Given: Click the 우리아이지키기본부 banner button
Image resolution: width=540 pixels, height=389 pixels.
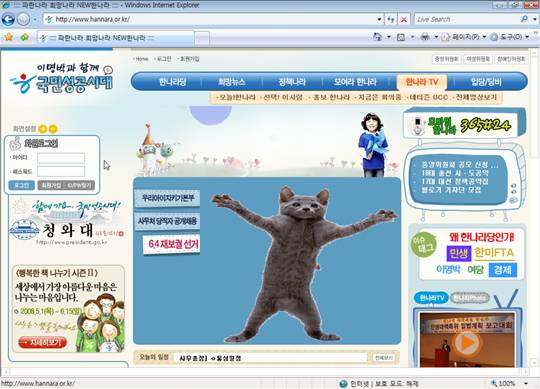Looking at the screenshot, I should pos(167,199).
